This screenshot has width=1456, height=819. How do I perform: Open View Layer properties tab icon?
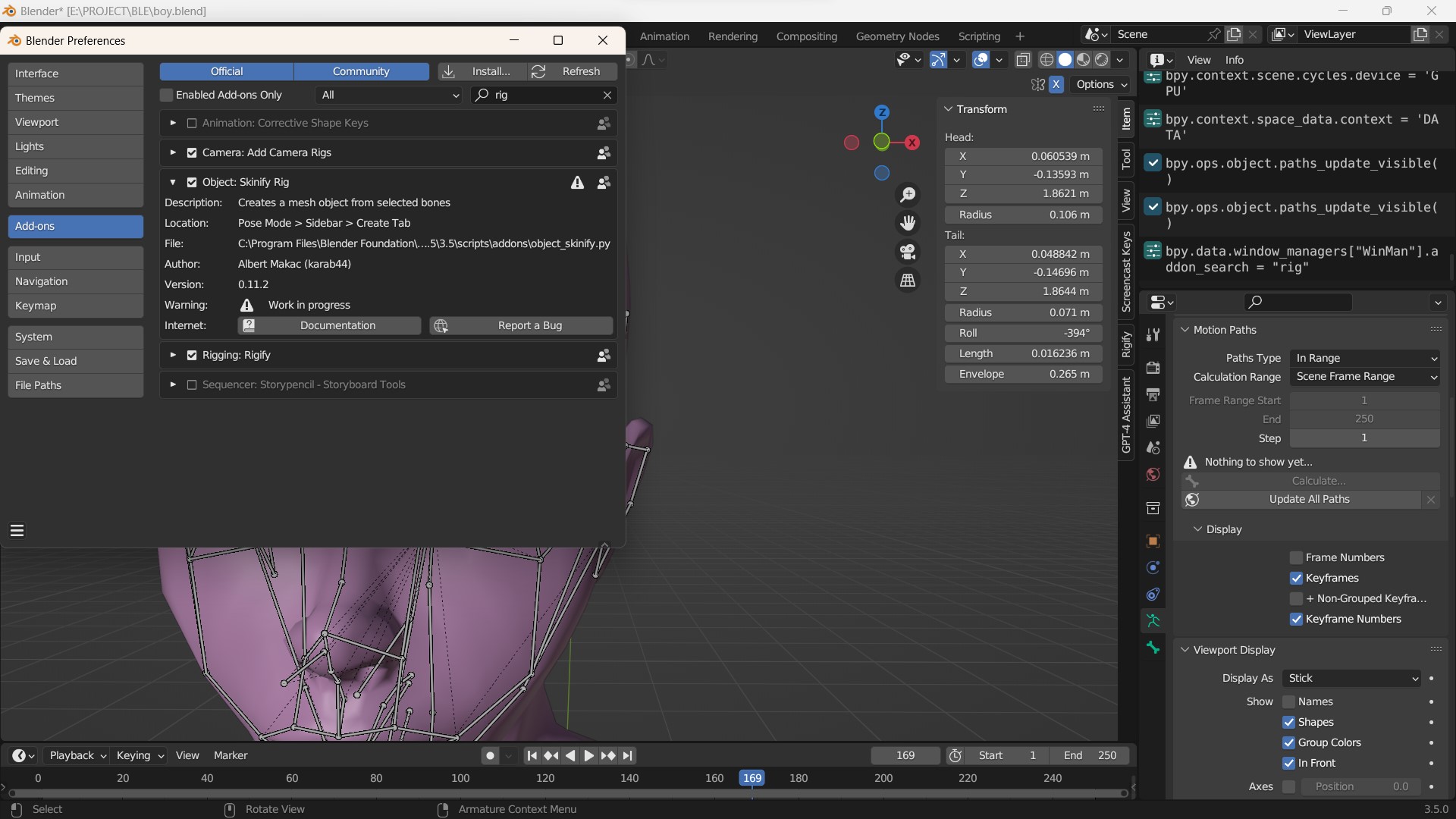pos(1153,421)
